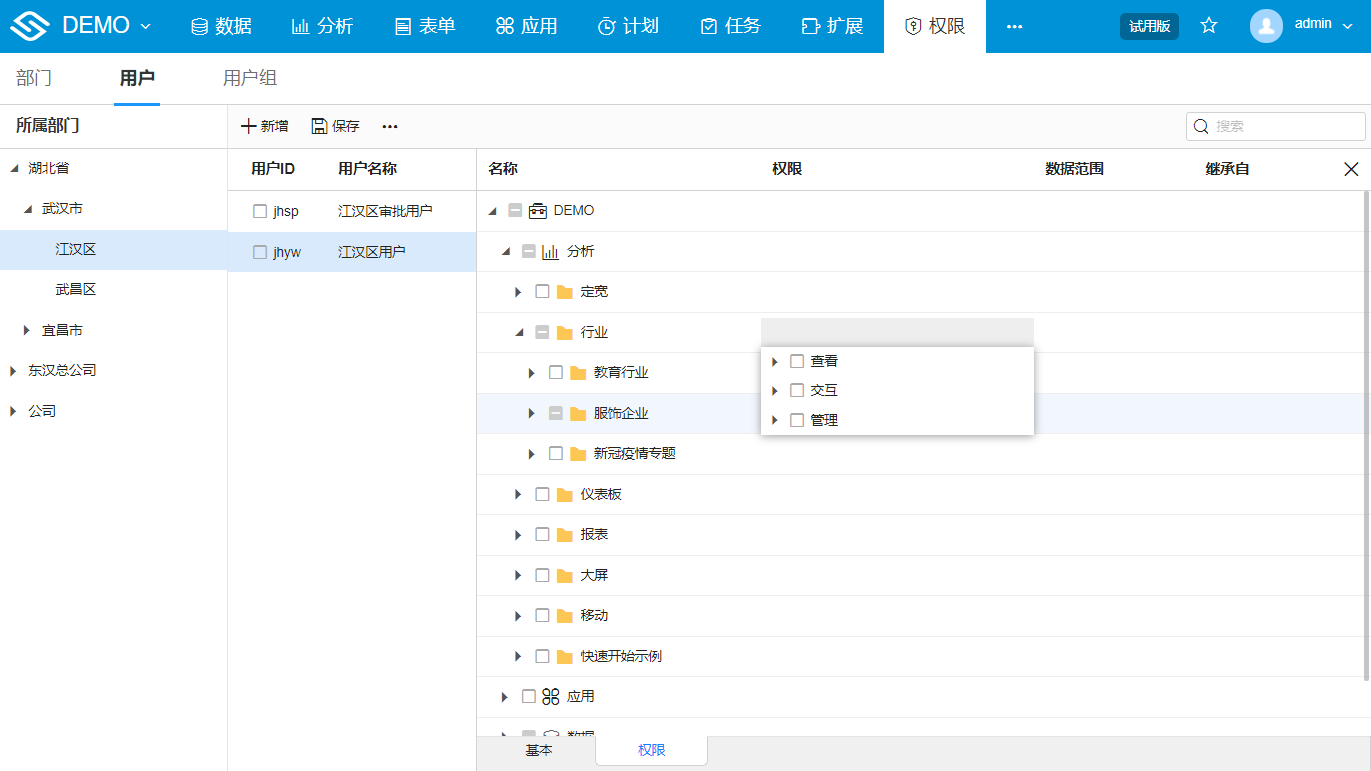The width and height of the screenshot is (1371, 771).
Task: Click the 新增 button
Action: [x=265, y=126]
